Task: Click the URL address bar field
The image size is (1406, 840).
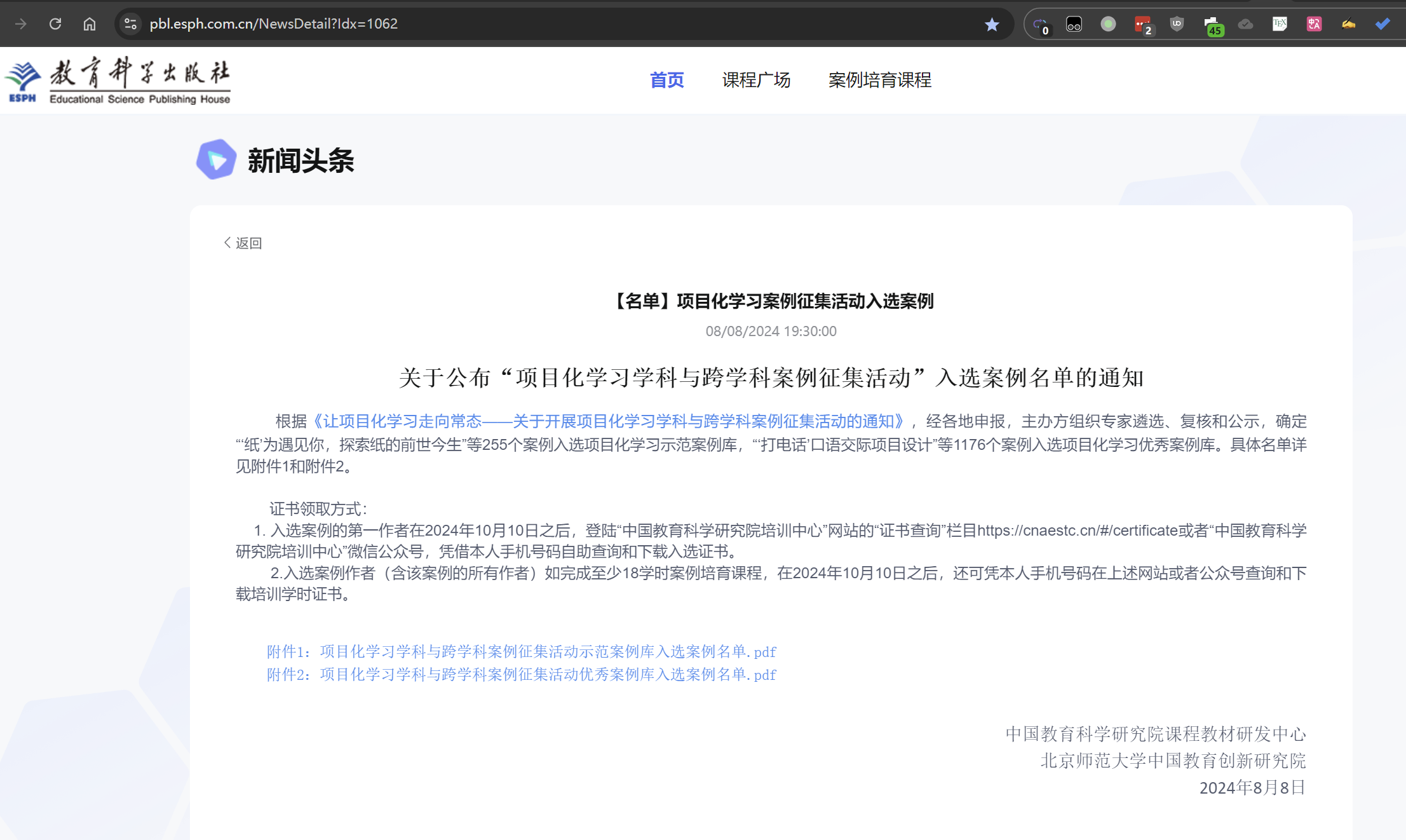Action: (559, 24)
